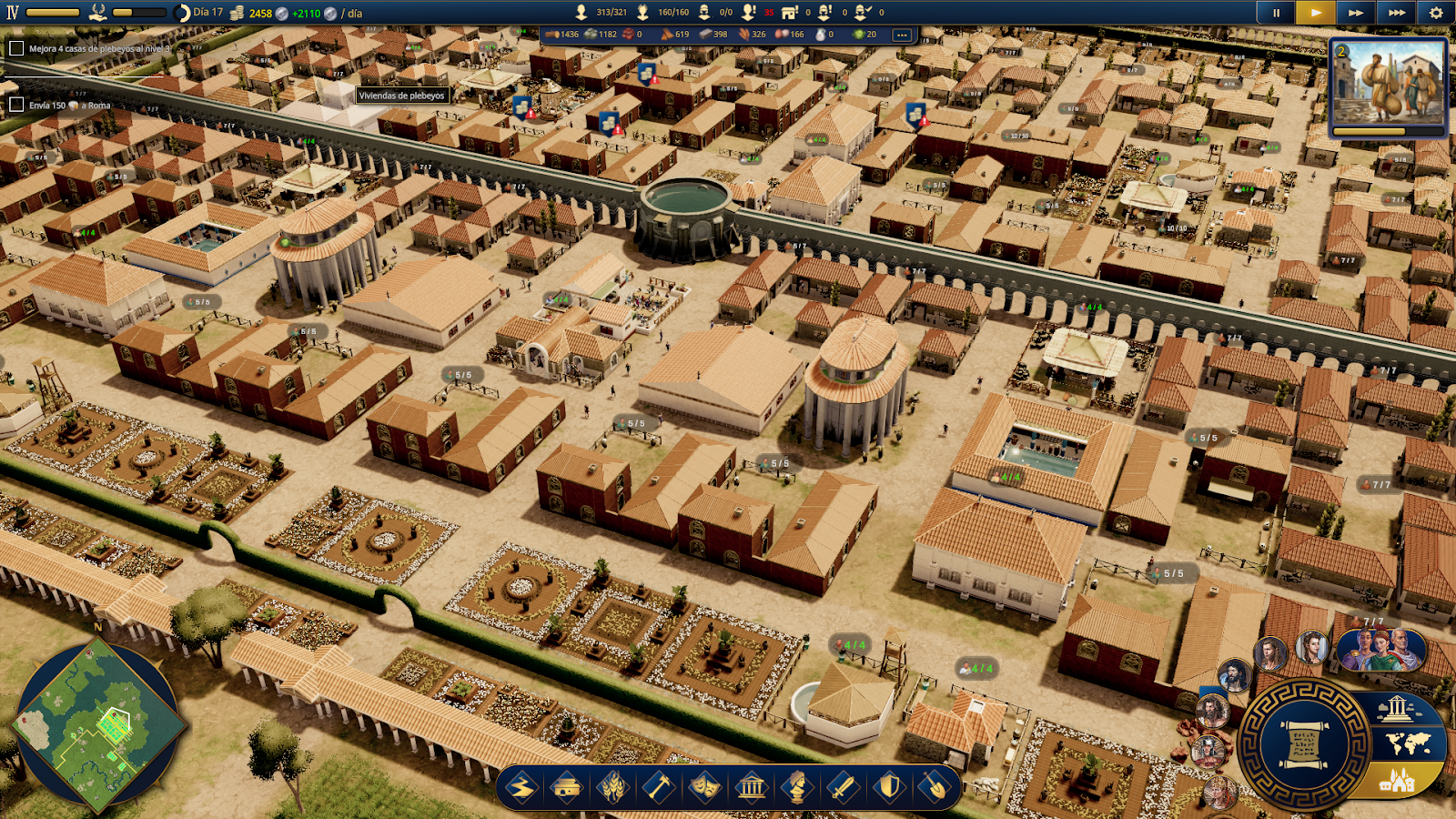
Task: Select the shovel demolish tool
Action: pyautogui.click(x=935, y=787)
